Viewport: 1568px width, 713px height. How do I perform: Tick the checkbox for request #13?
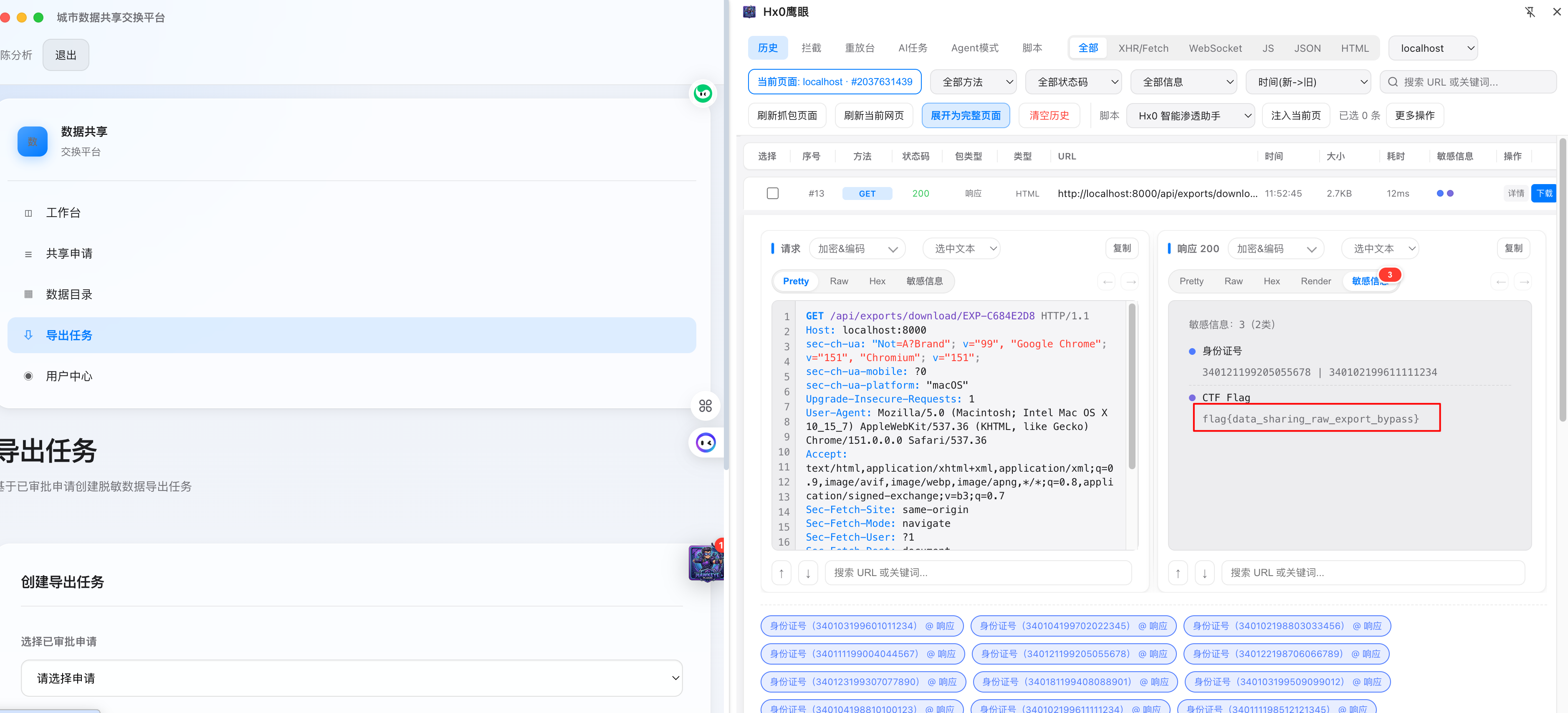pos(772,194)
